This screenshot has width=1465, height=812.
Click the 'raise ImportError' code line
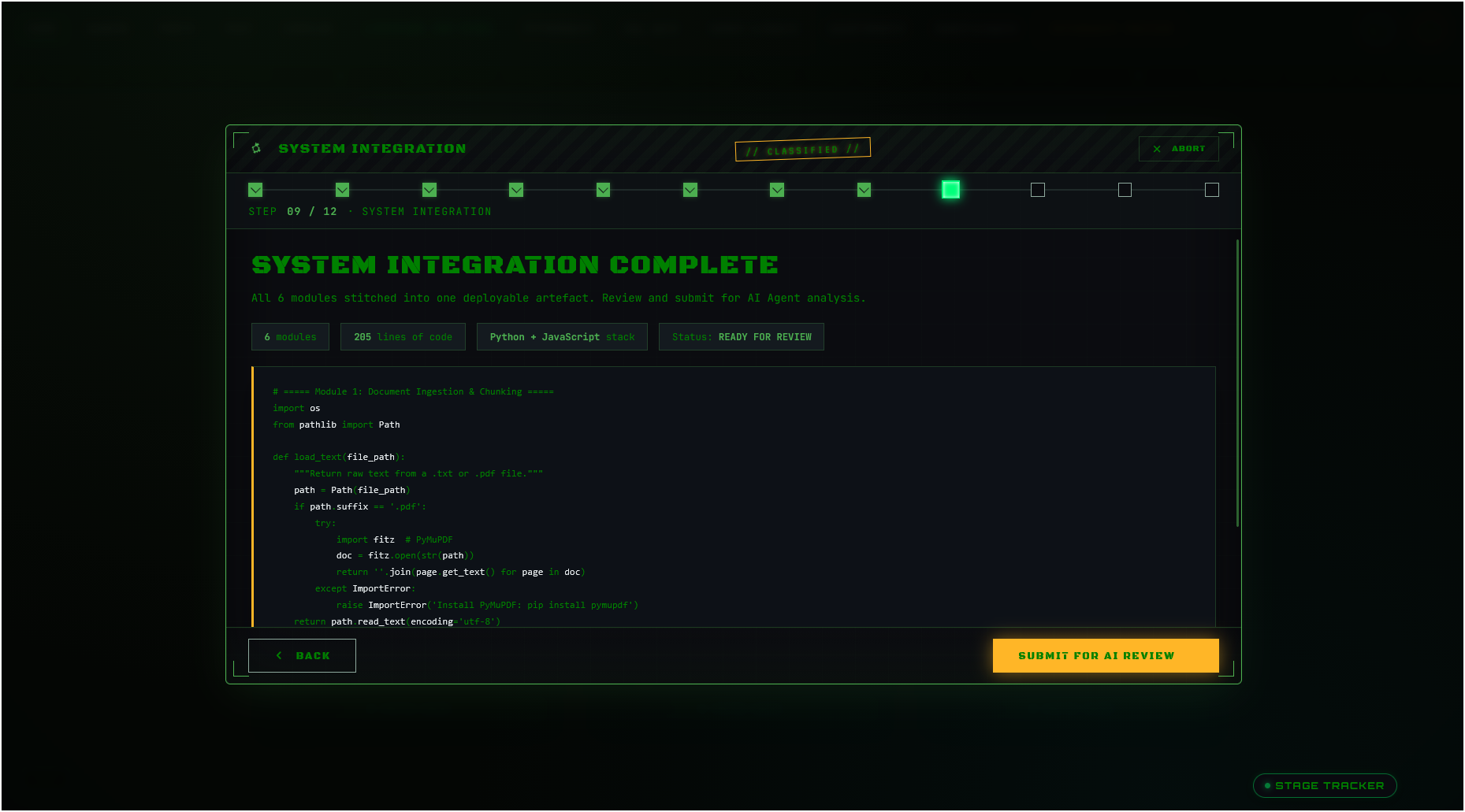(487, 605)
